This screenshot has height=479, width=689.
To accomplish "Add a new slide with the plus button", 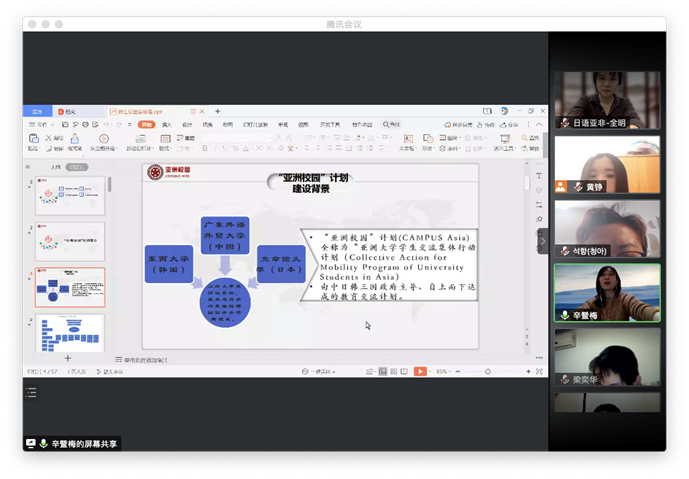I will click(x=68, y=358).
